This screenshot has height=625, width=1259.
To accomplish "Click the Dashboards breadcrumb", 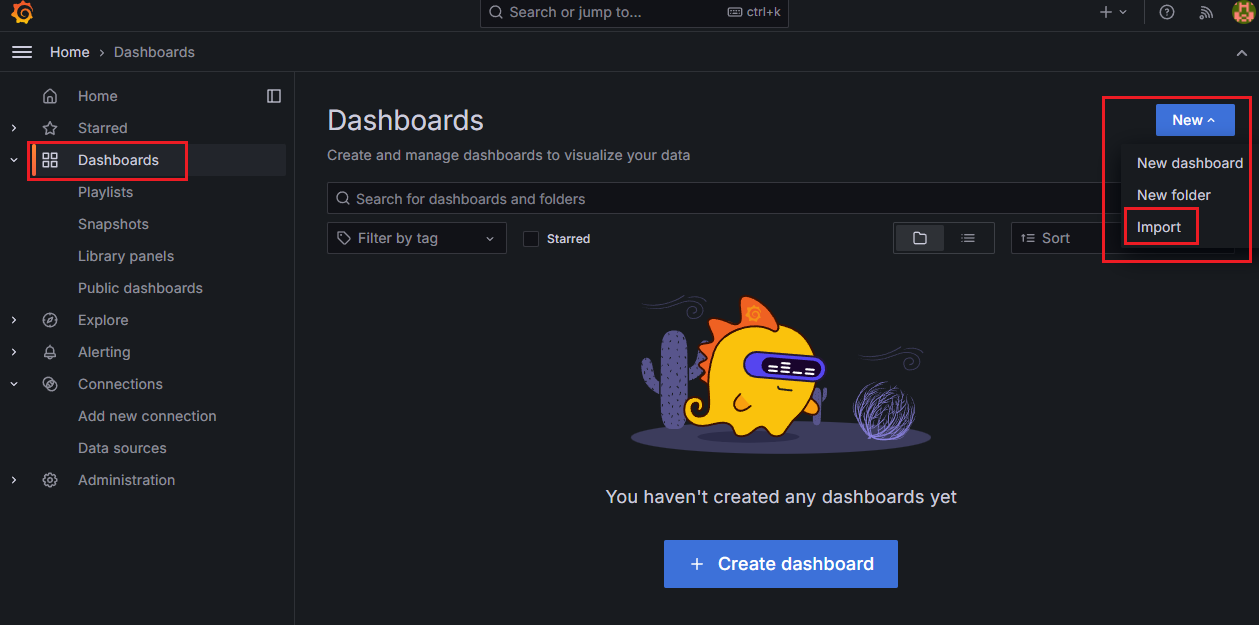I will [154, 52].
